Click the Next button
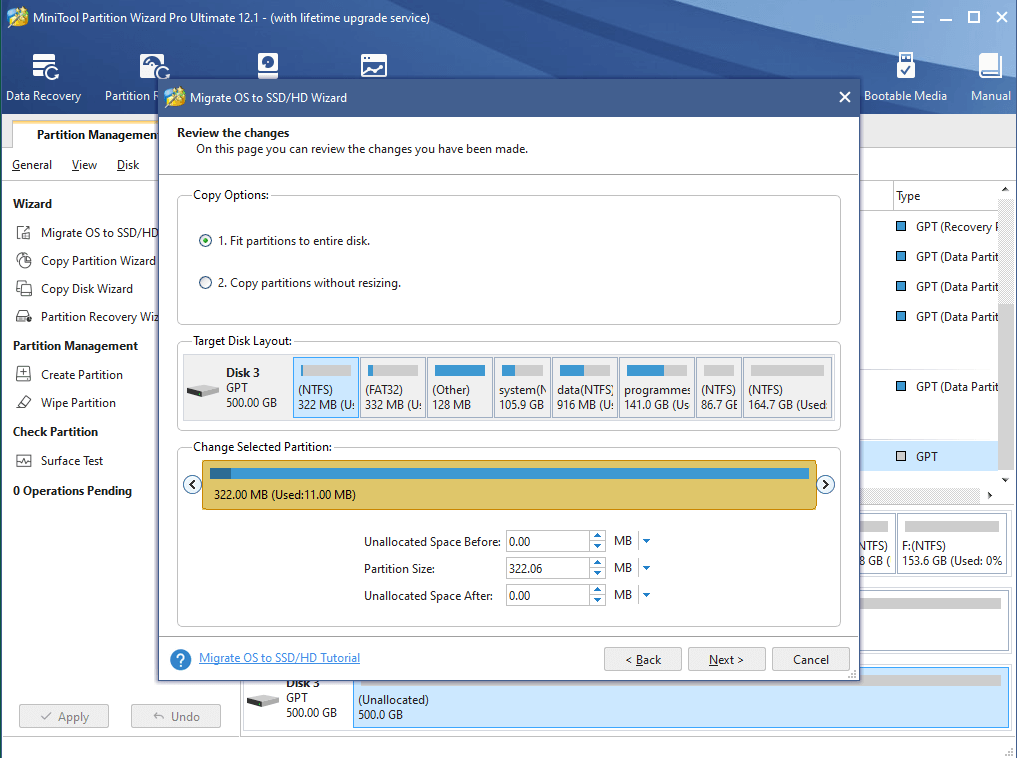Screen dimensions: 1017x758 (726, 659)
